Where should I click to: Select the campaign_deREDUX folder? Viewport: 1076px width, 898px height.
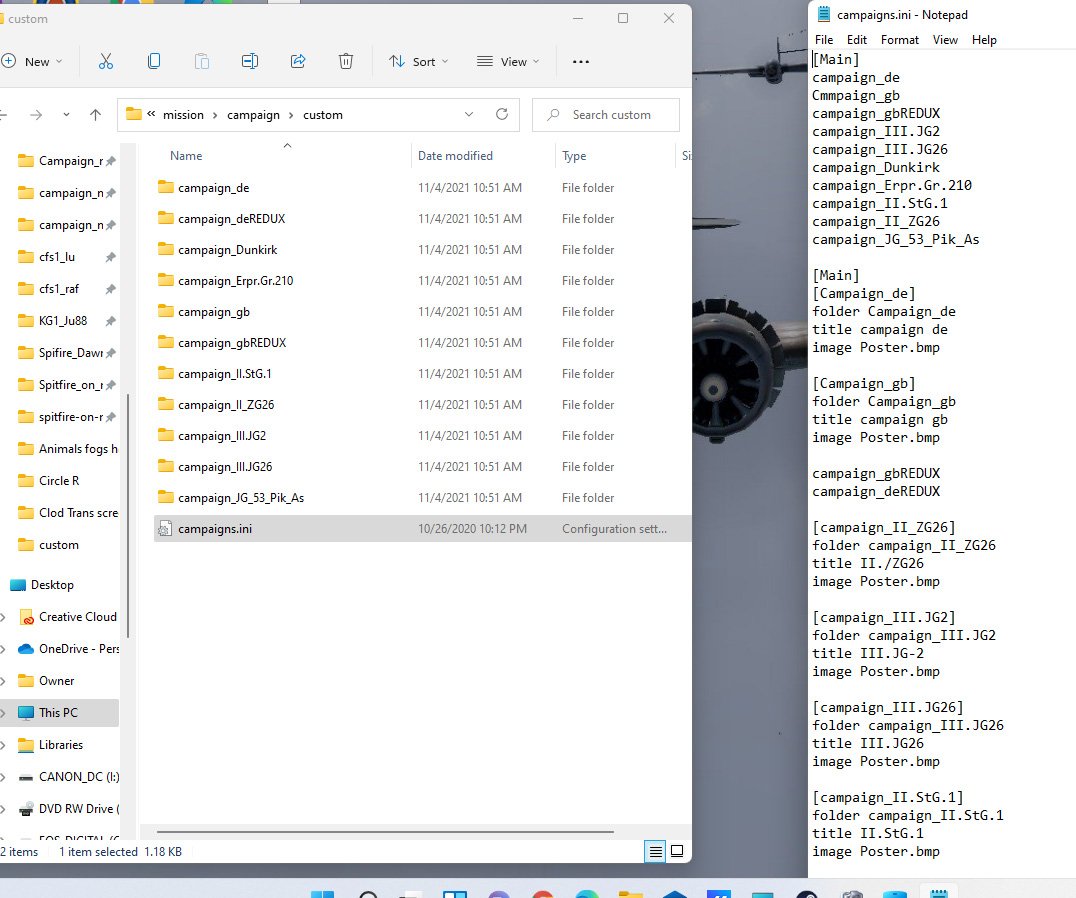[x=231, y=219]
